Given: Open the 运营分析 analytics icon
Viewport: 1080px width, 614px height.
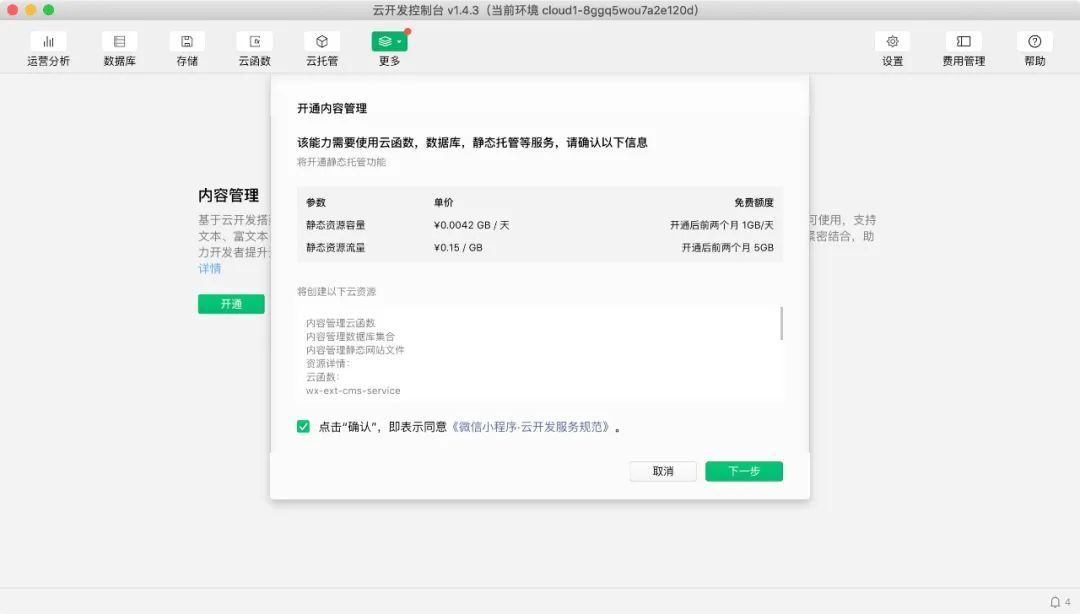Looking at the screenshot, I should pos(48,42).
